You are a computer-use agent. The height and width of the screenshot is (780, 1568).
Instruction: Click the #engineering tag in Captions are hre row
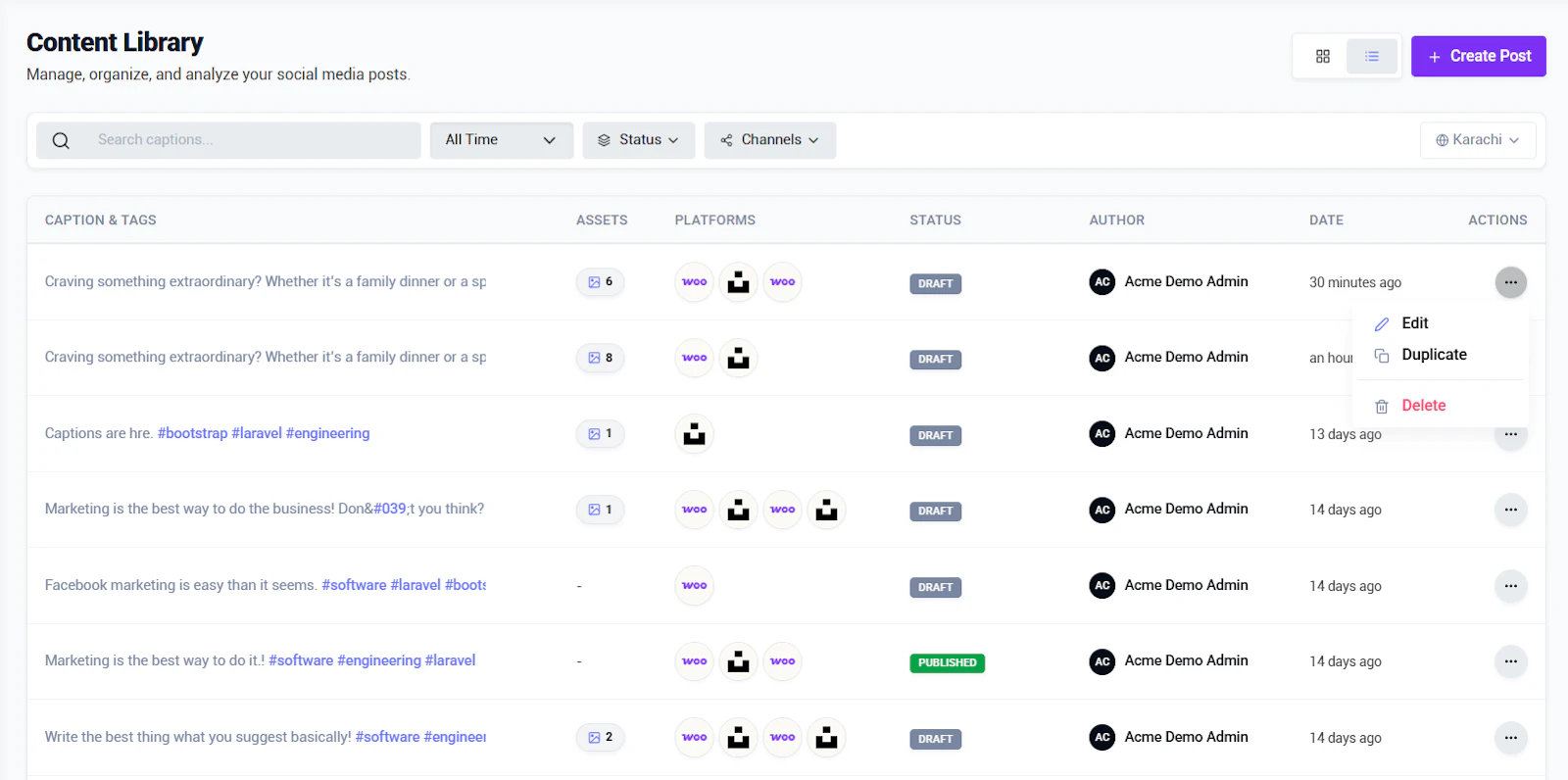[327, 433]
